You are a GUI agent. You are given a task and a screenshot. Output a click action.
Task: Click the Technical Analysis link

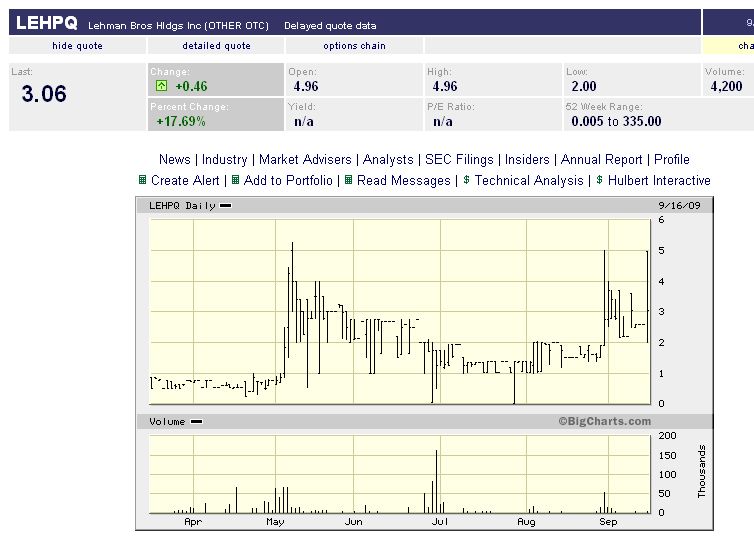529,180
